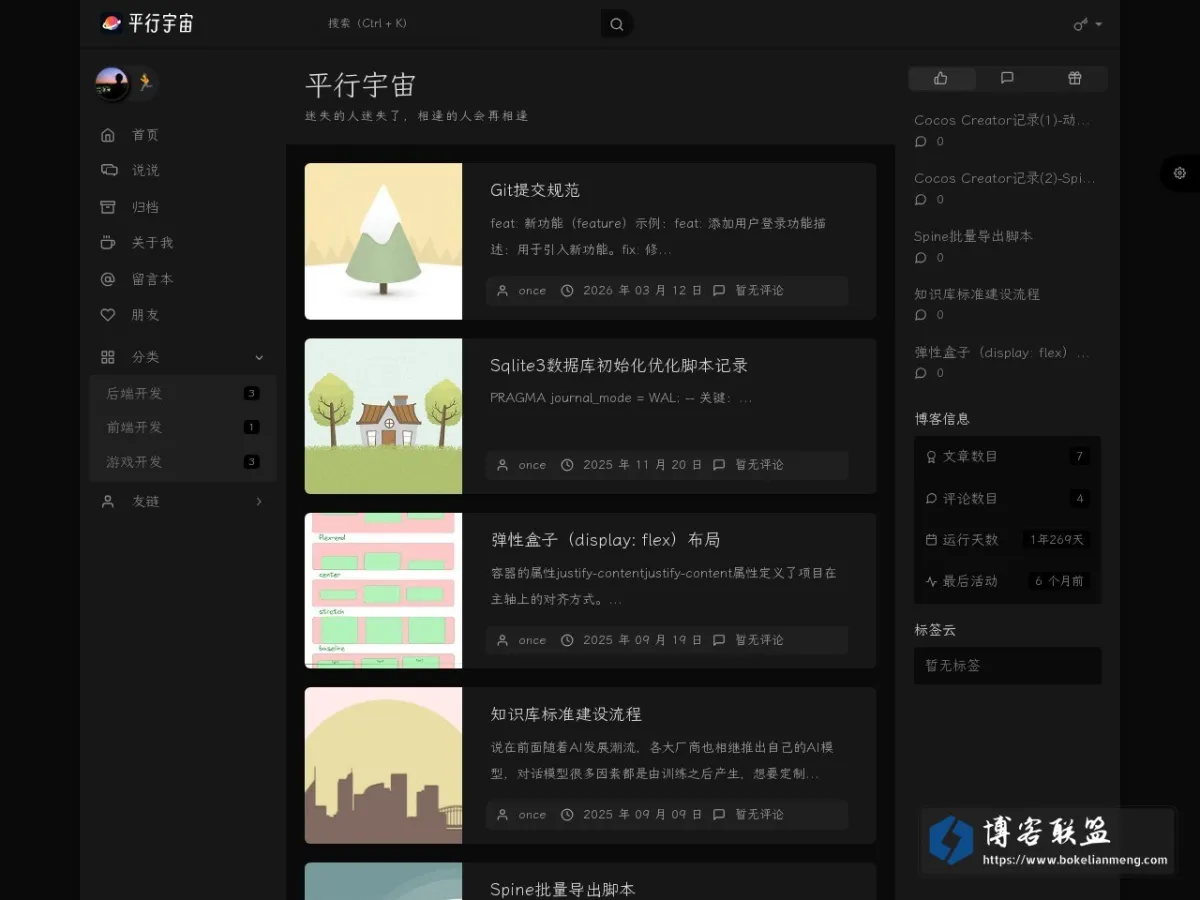Image resolution: width=1200 pixels, height=900 pixels.
Task: Click the user avatar in sidebar
Action: point(112,84)
